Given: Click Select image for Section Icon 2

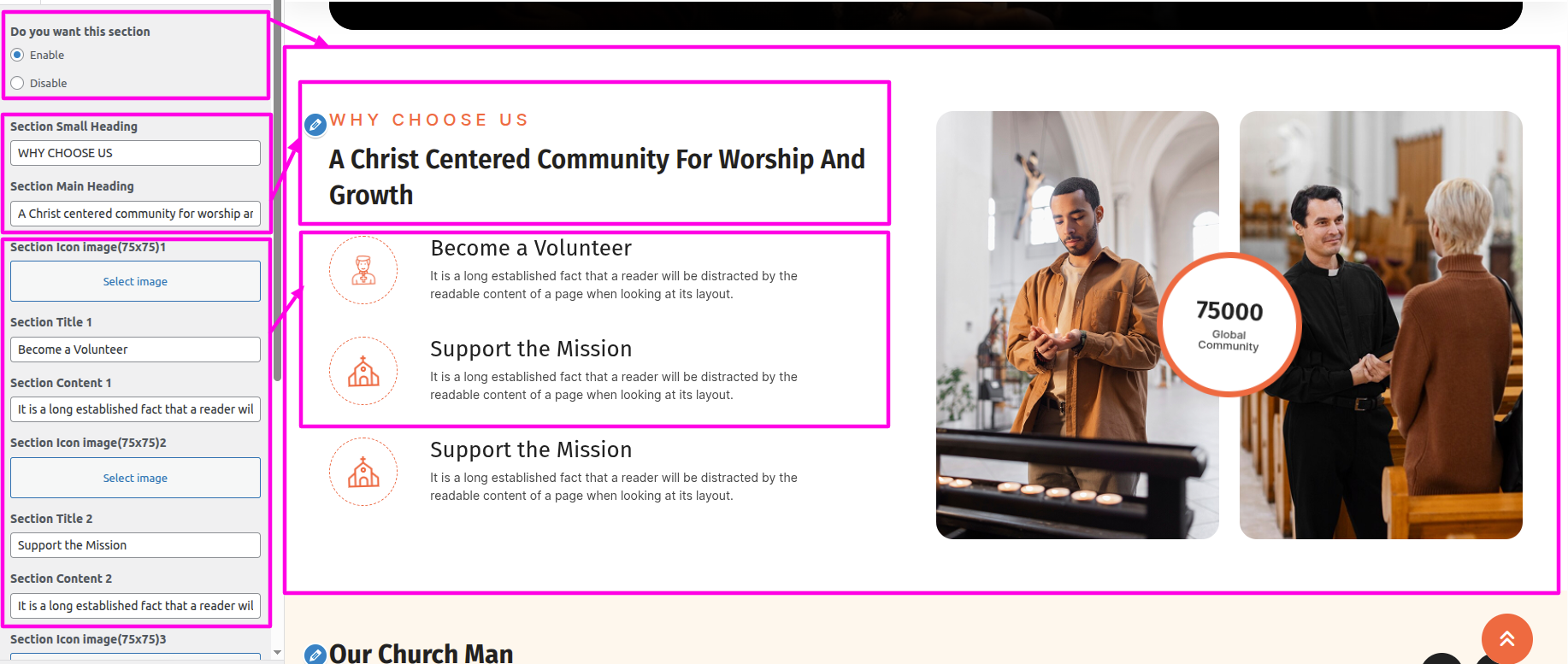Looking at the screenshot, I should click(x=135, y=478).
